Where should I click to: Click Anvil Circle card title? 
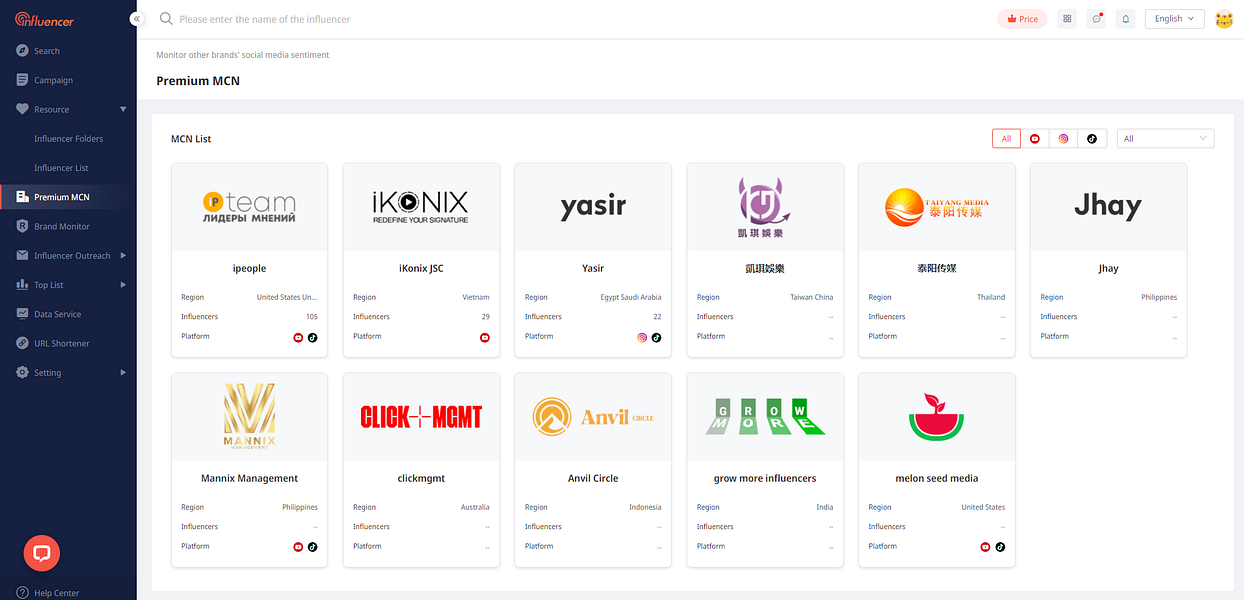click(593, 479)
